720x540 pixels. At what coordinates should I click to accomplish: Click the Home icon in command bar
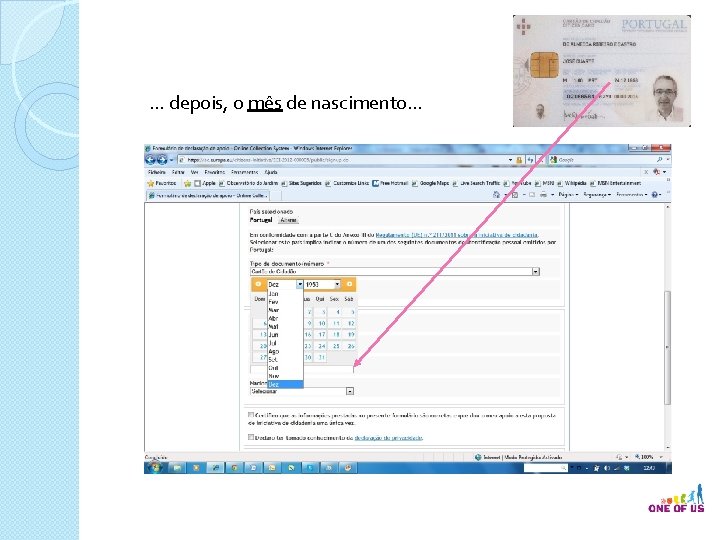pyautogui.click(x=496, y=195)
